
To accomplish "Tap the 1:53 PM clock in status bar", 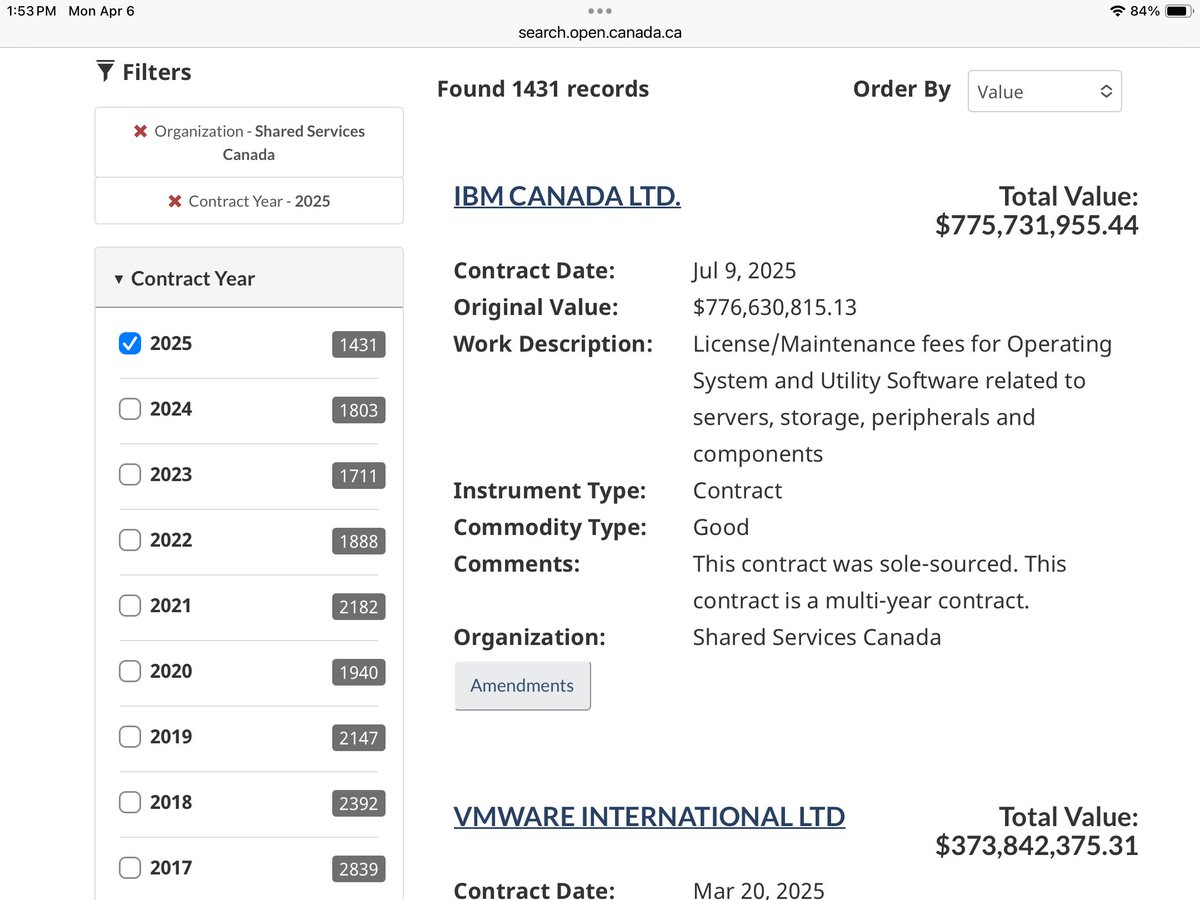I will tap(31, 11).
